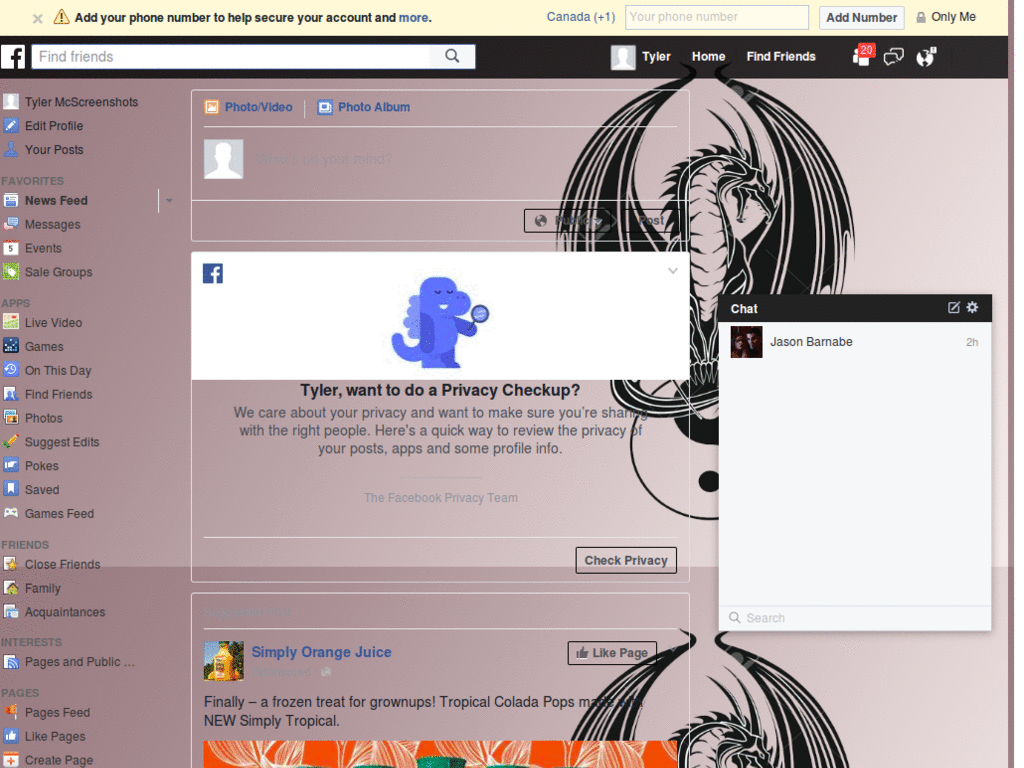Open Tyler profile in top bar
This screenshot has height=768, width=1024.
(641, 57)
